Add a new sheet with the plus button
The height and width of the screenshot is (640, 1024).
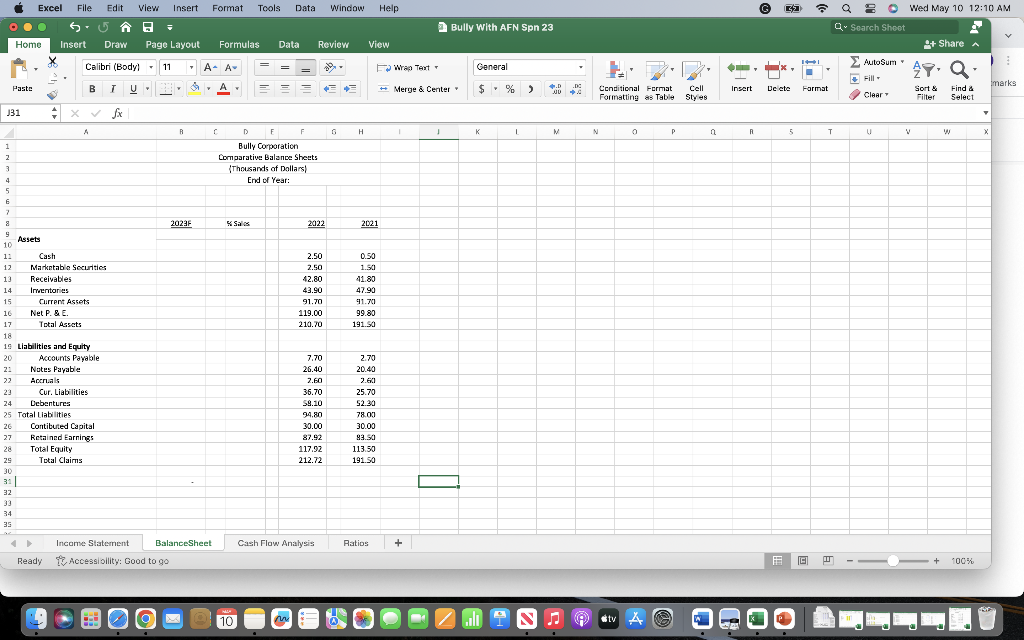click(397, 542)
